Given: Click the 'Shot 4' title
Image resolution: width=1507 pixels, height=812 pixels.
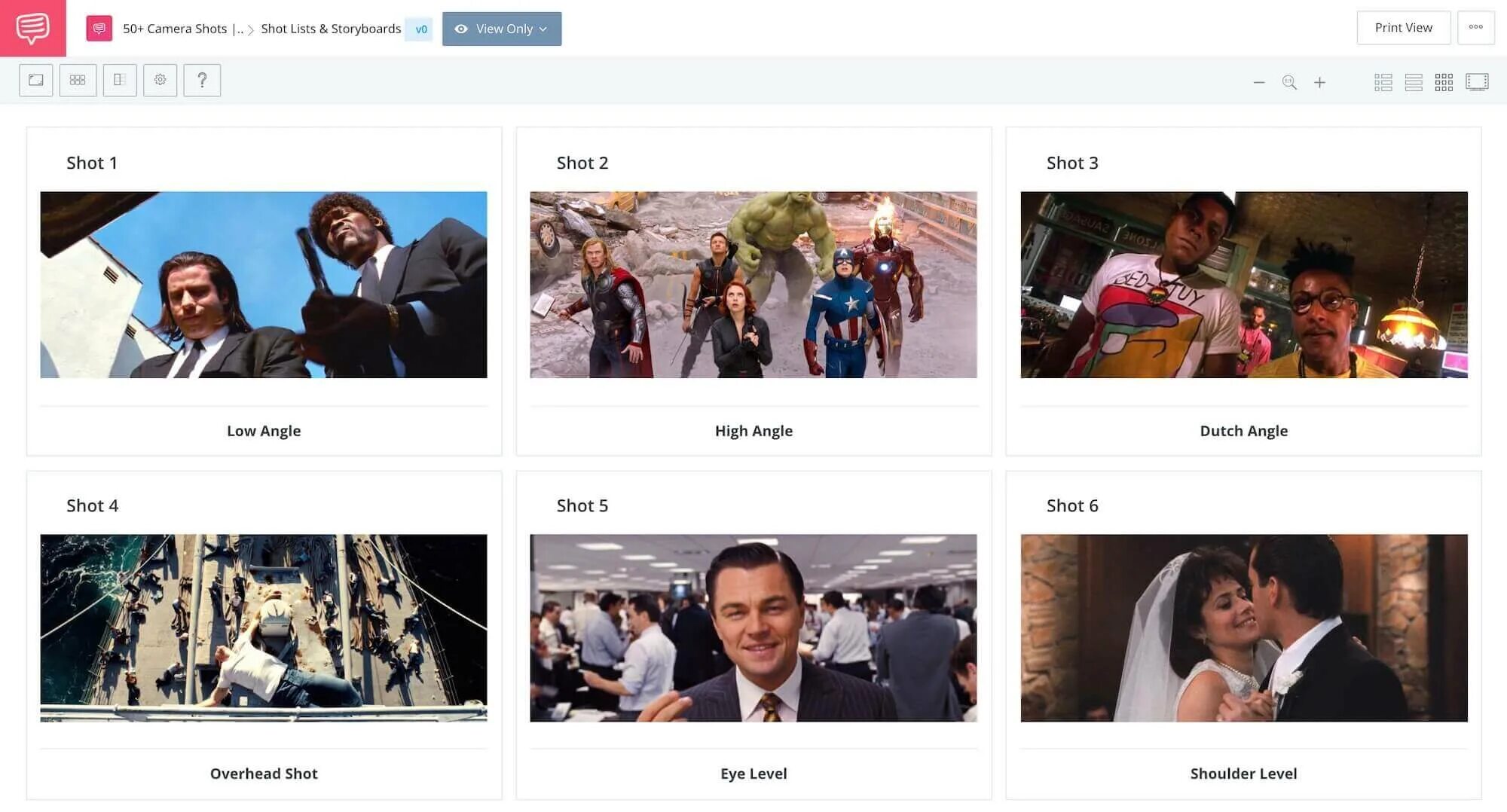Looking at the screenshot, I should (92, 505).
